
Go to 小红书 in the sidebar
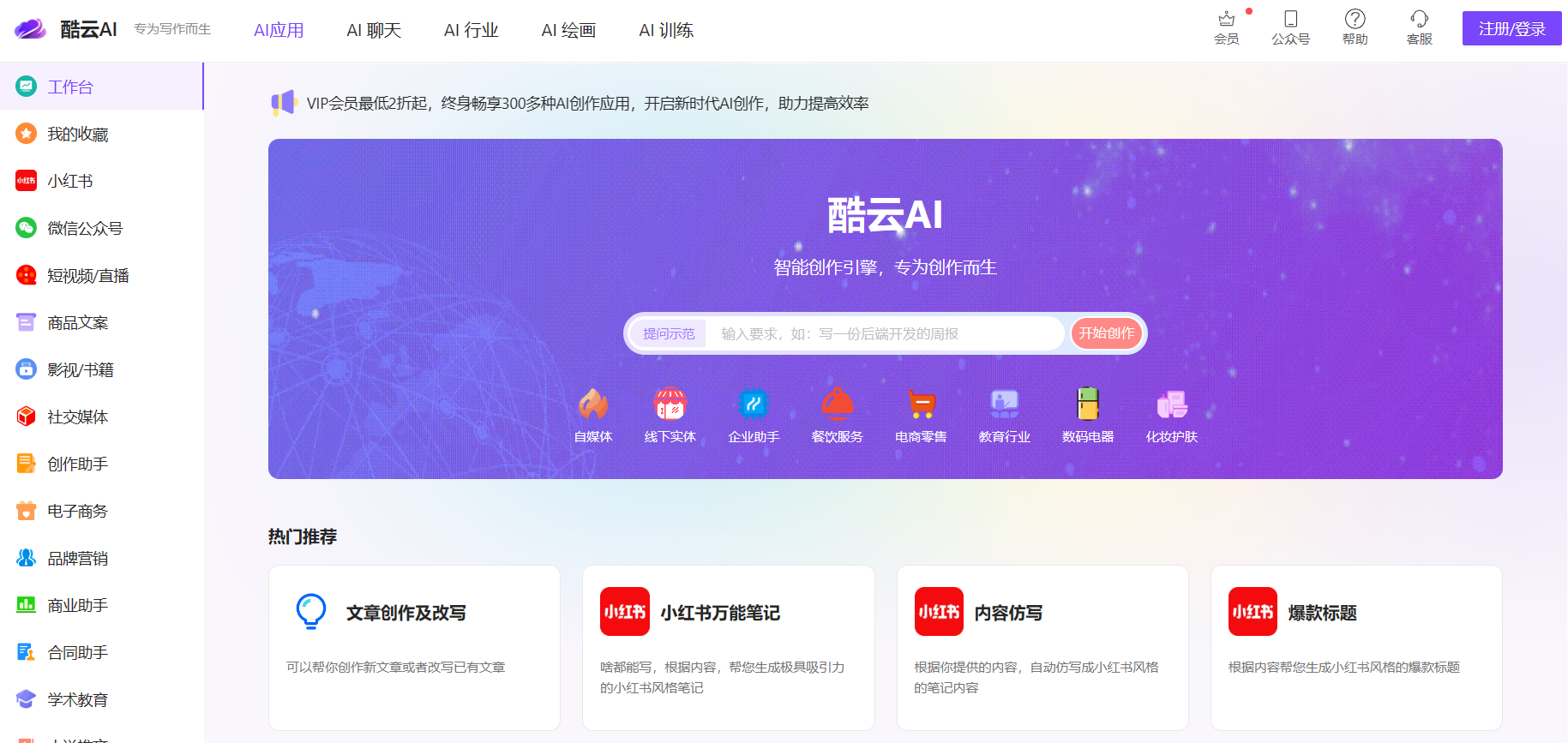(70, 181)
